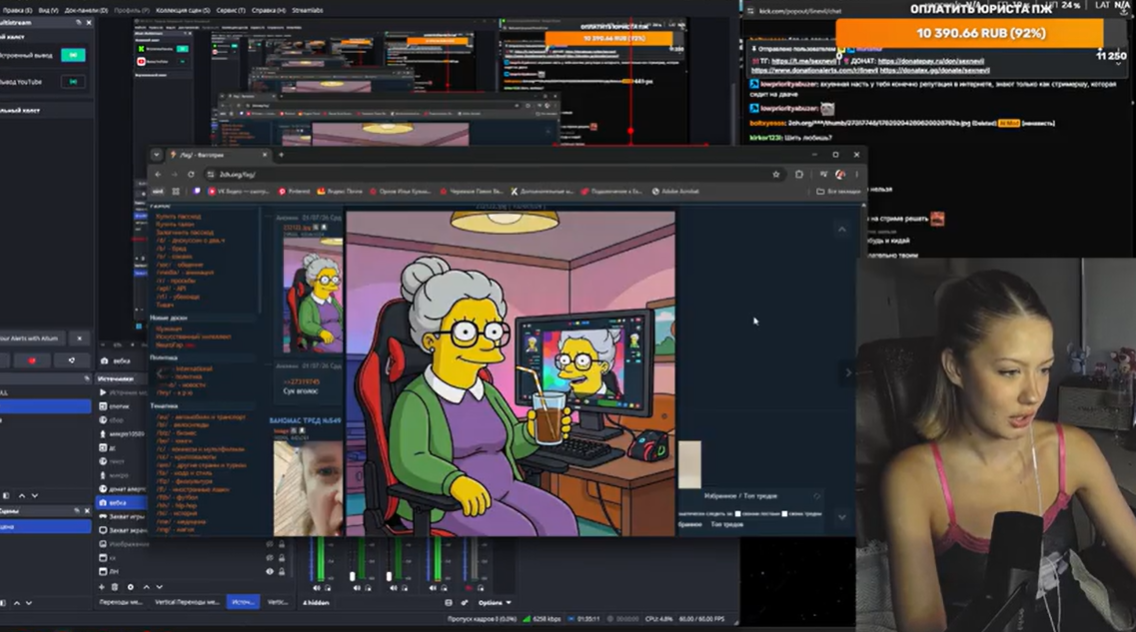Move selected source up in Sources list
The width and height of the screenshot is (1136, 632).
146,587
